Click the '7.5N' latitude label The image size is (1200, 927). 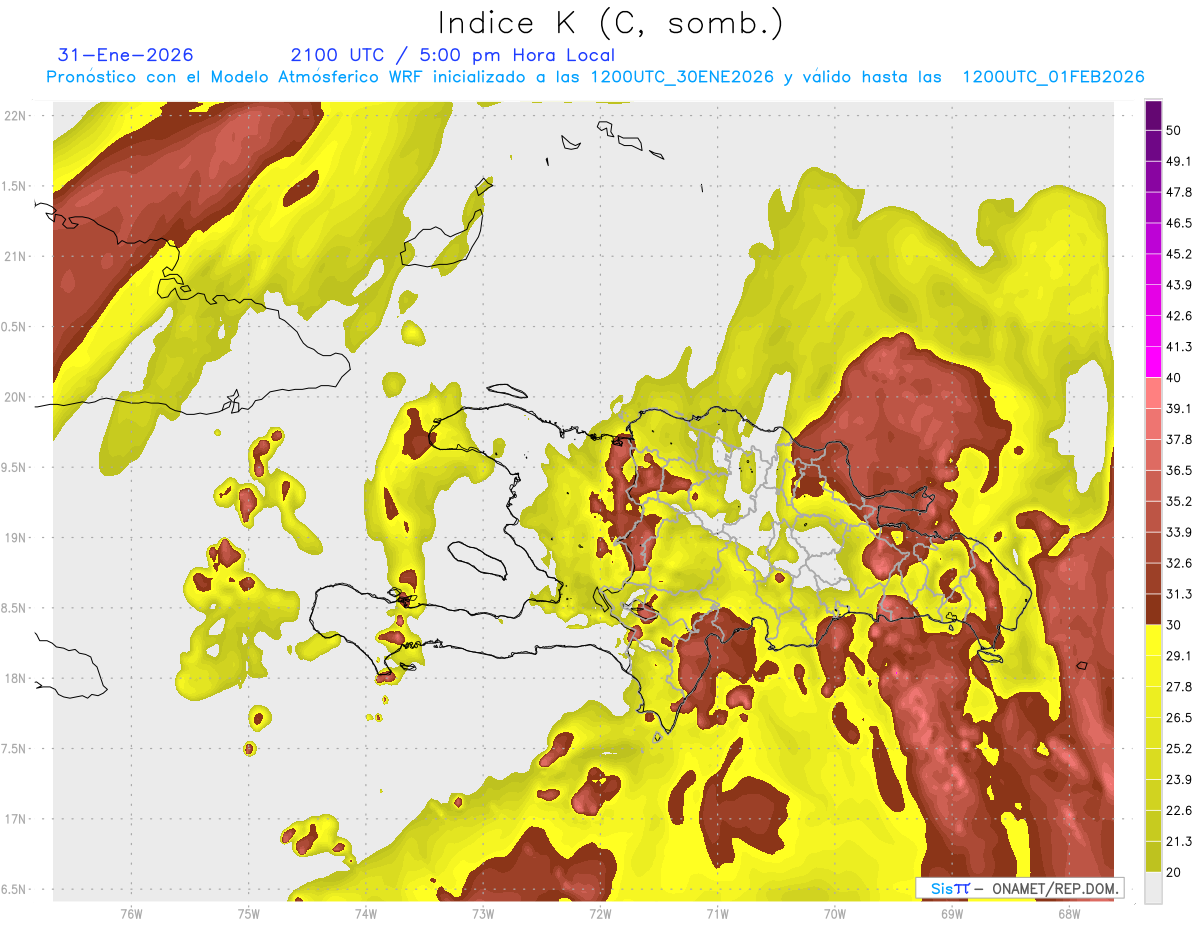15,749
